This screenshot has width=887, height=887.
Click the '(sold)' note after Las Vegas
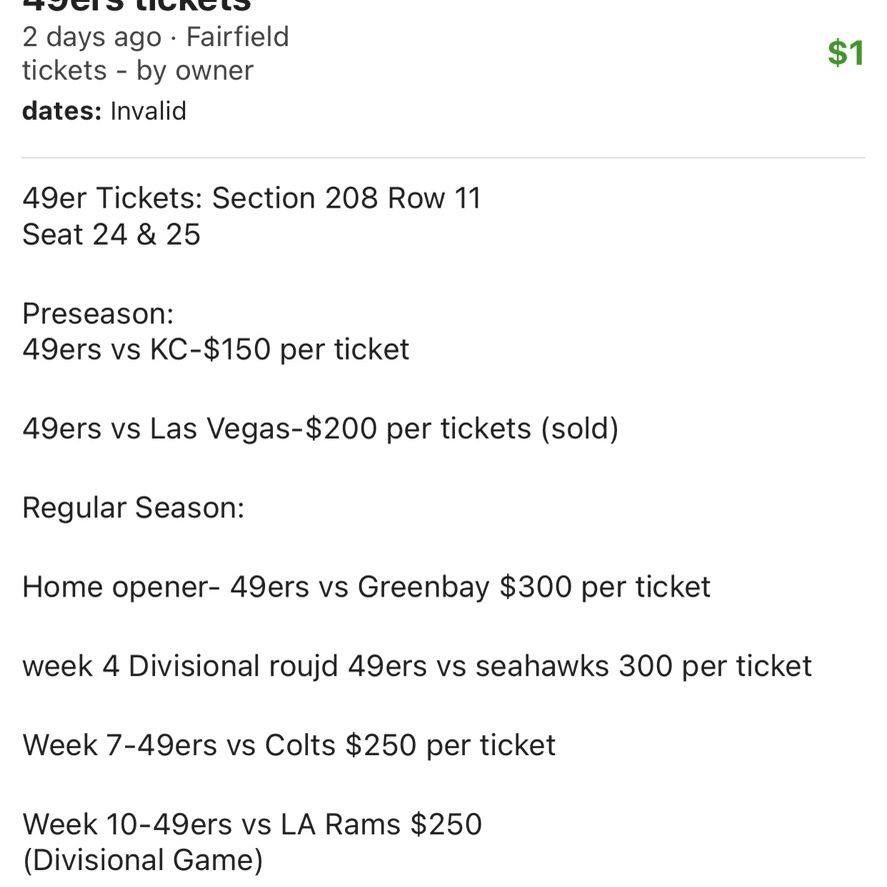[x=580, y=429]
